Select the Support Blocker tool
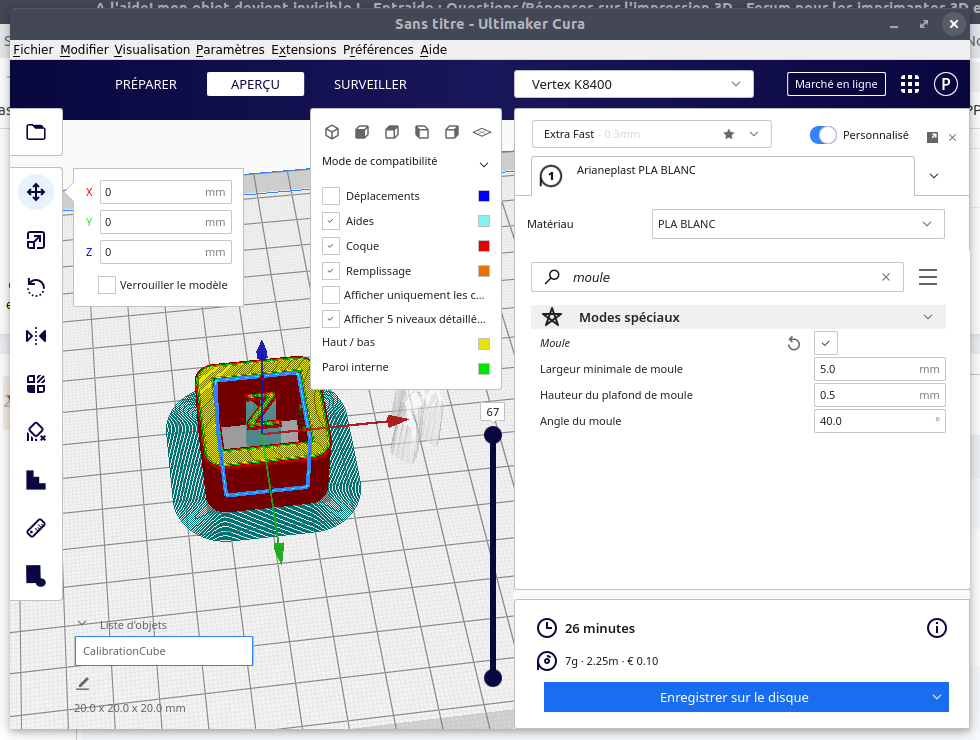Screen dimensions: 980x740 click(x=36, y=432)
